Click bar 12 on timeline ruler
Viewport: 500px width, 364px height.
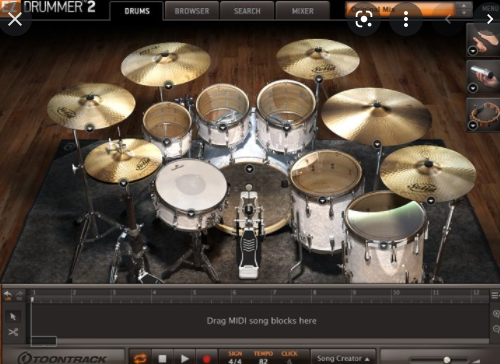coord(476,292)
